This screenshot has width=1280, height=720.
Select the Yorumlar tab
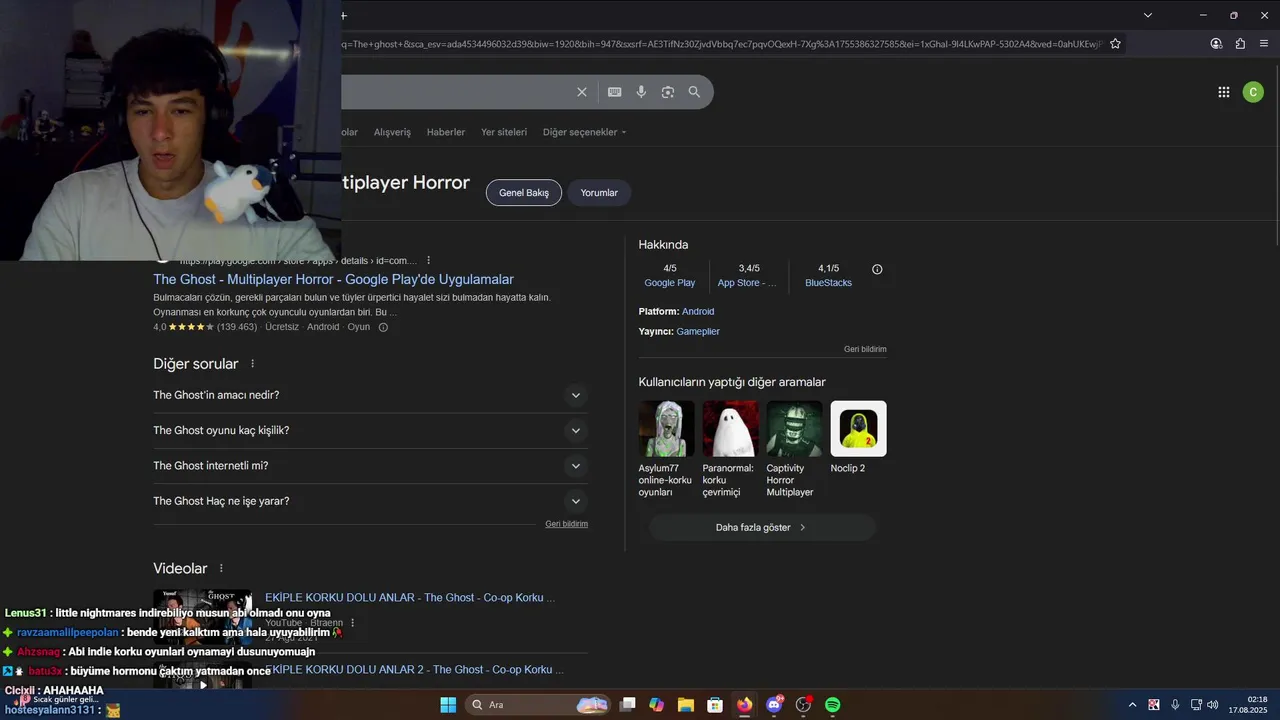(599, 193)
